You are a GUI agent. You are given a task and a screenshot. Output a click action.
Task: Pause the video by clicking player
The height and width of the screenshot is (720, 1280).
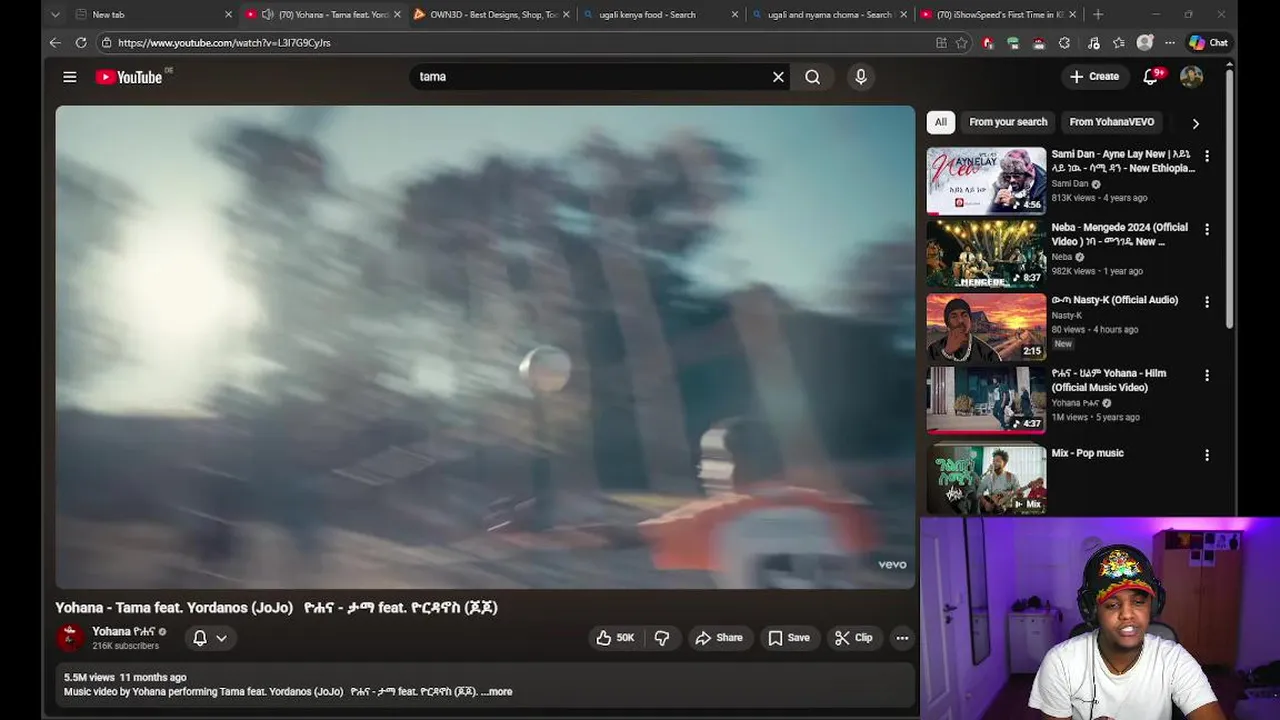coord(485,347)
